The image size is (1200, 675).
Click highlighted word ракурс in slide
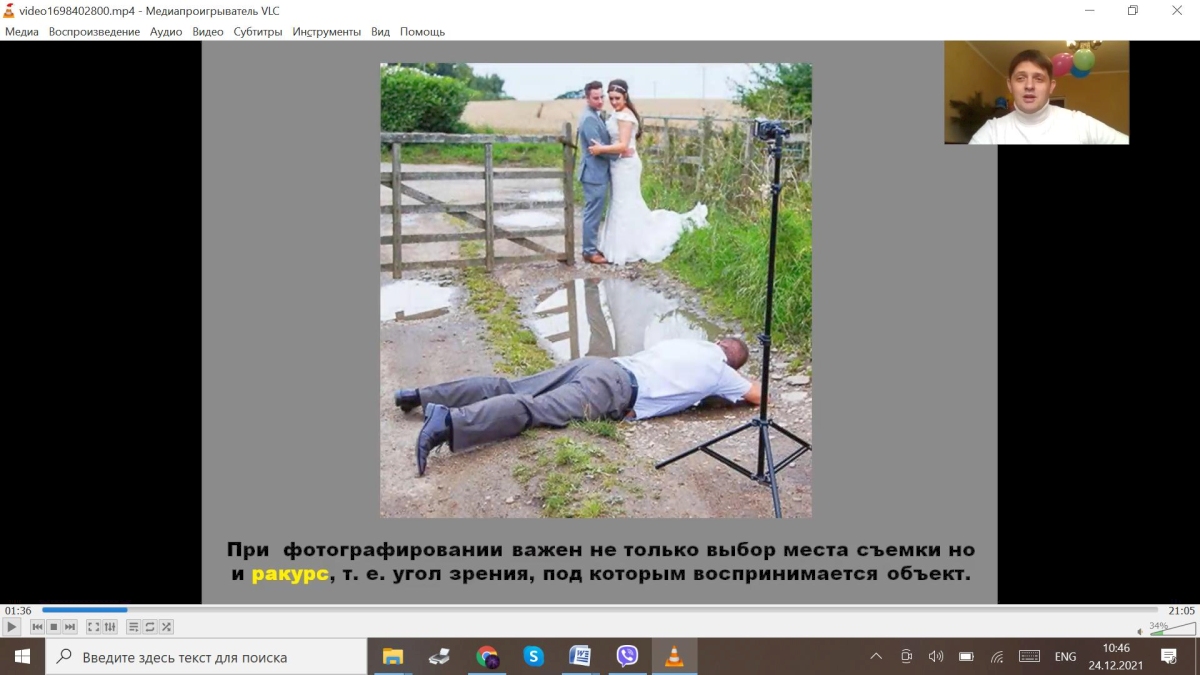[x=290, y=575]
